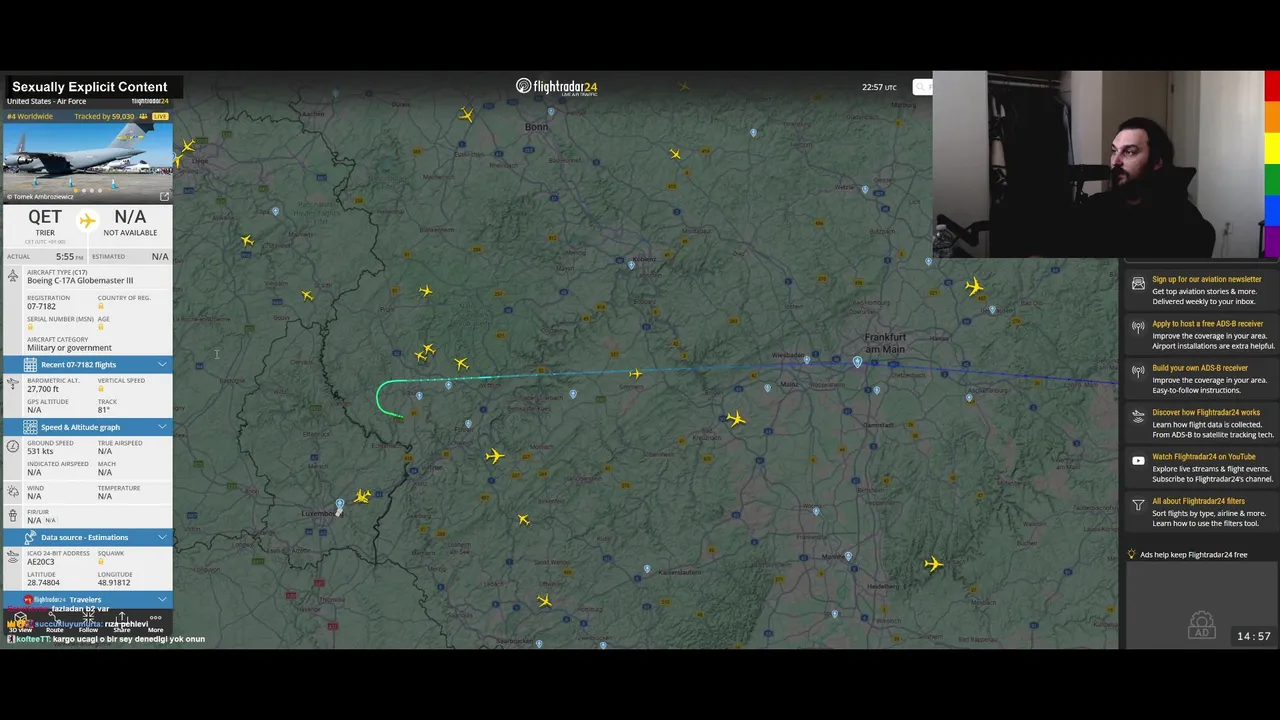The height and width of the screenshot is (720, 1280).
Task: Click the QET Trier origin airport
Action: pyautogui.click(x=45, y=223)
